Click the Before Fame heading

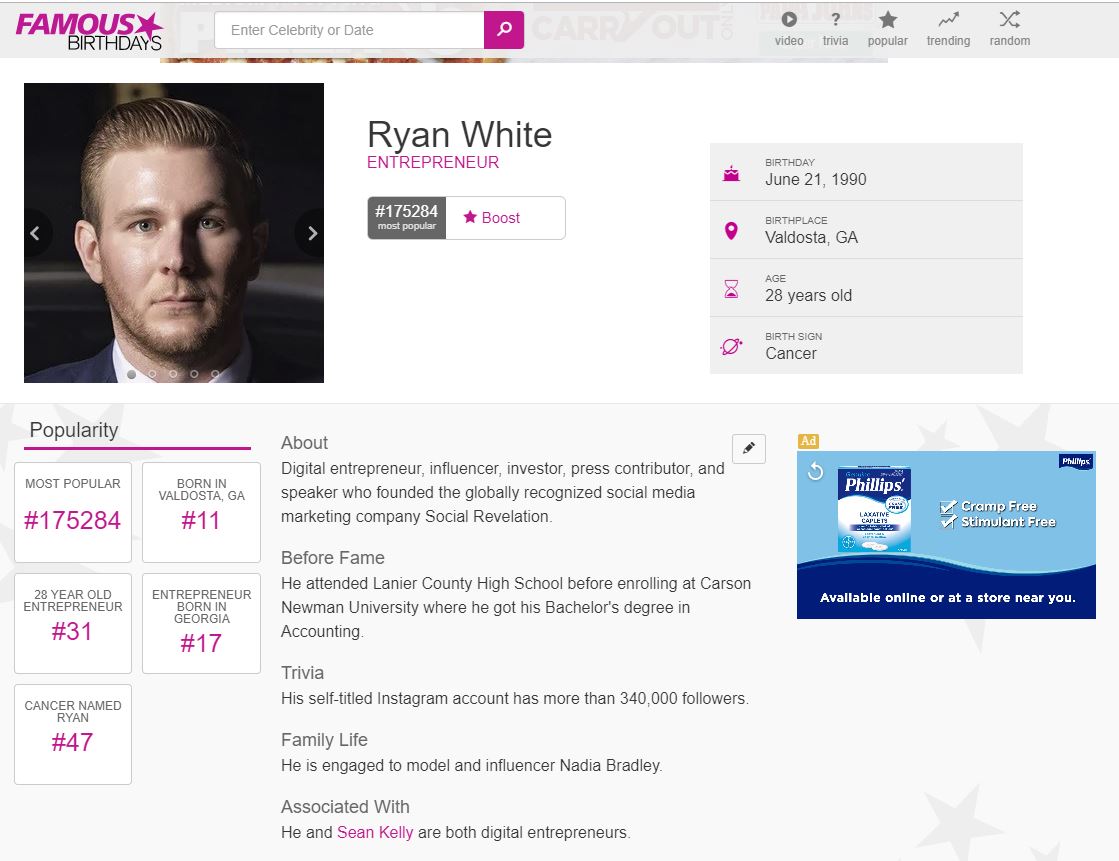333,558
